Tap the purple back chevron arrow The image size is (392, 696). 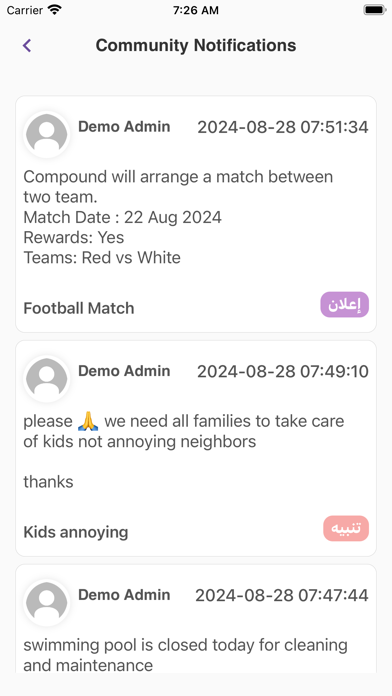pos(27,45)
